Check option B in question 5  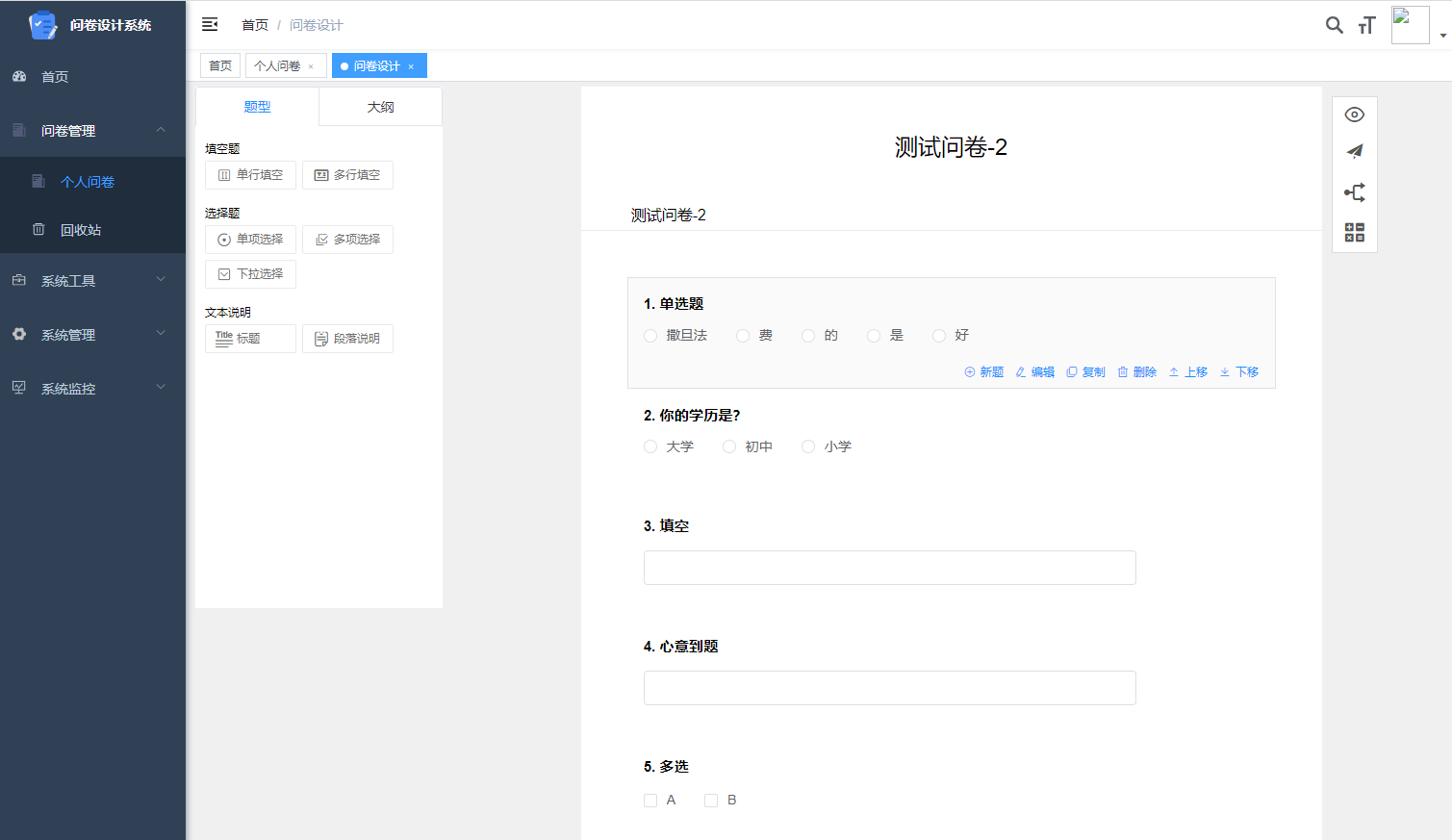(x=711, y=801)
